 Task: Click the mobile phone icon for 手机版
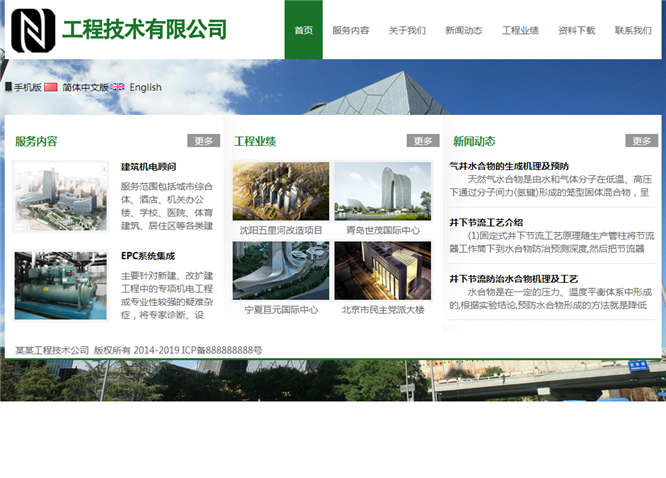[x=9, y=88]
